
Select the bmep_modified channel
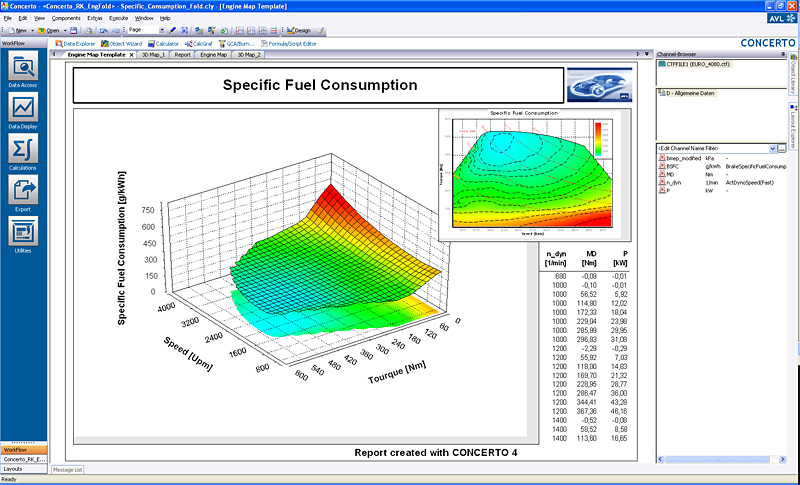pyautogui.click(x=680, y=158)
